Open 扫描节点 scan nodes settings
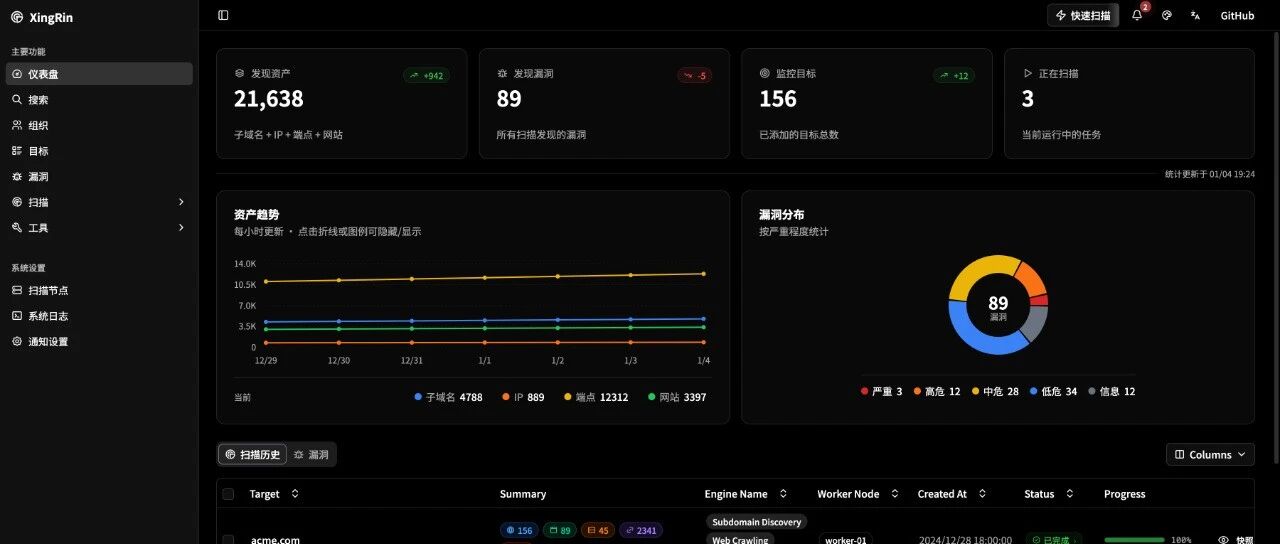The width and height of the screenshot is (1280, 544). click(99, 290)
